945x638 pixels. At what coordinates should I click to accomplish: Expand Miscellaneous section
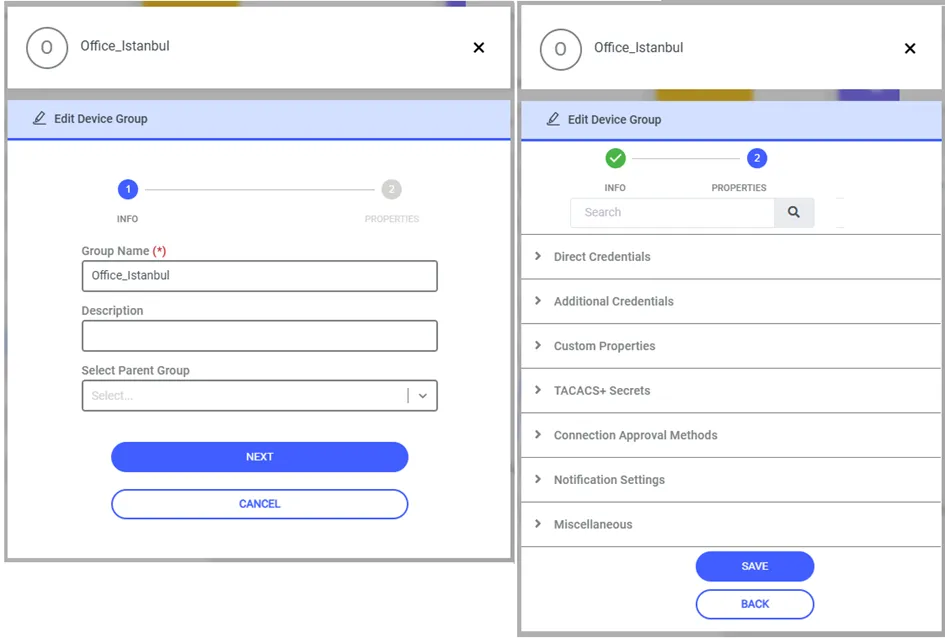click(x=730, y=524)
